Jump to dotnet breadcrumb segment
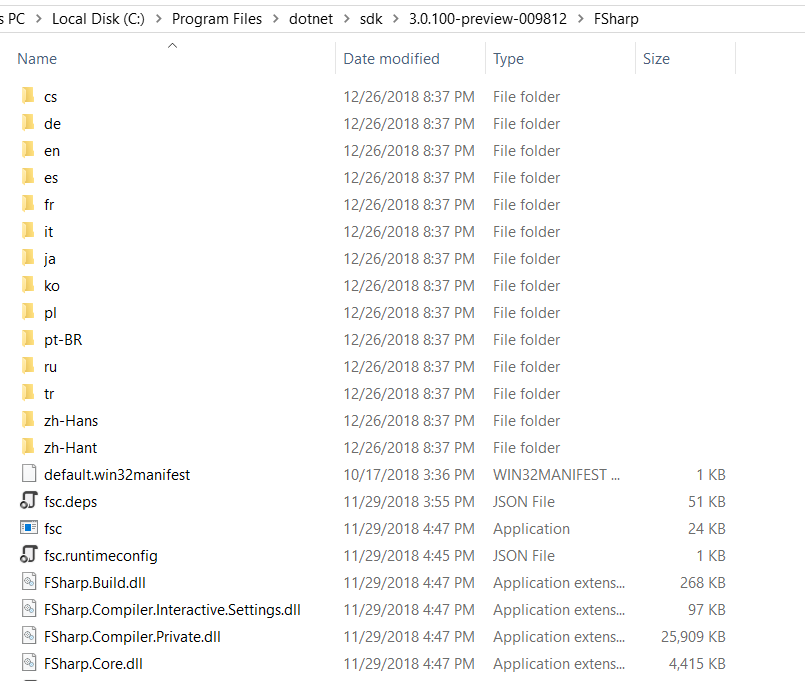The height and width of the screenshot is (681, 805). click(x=311, y=19)
